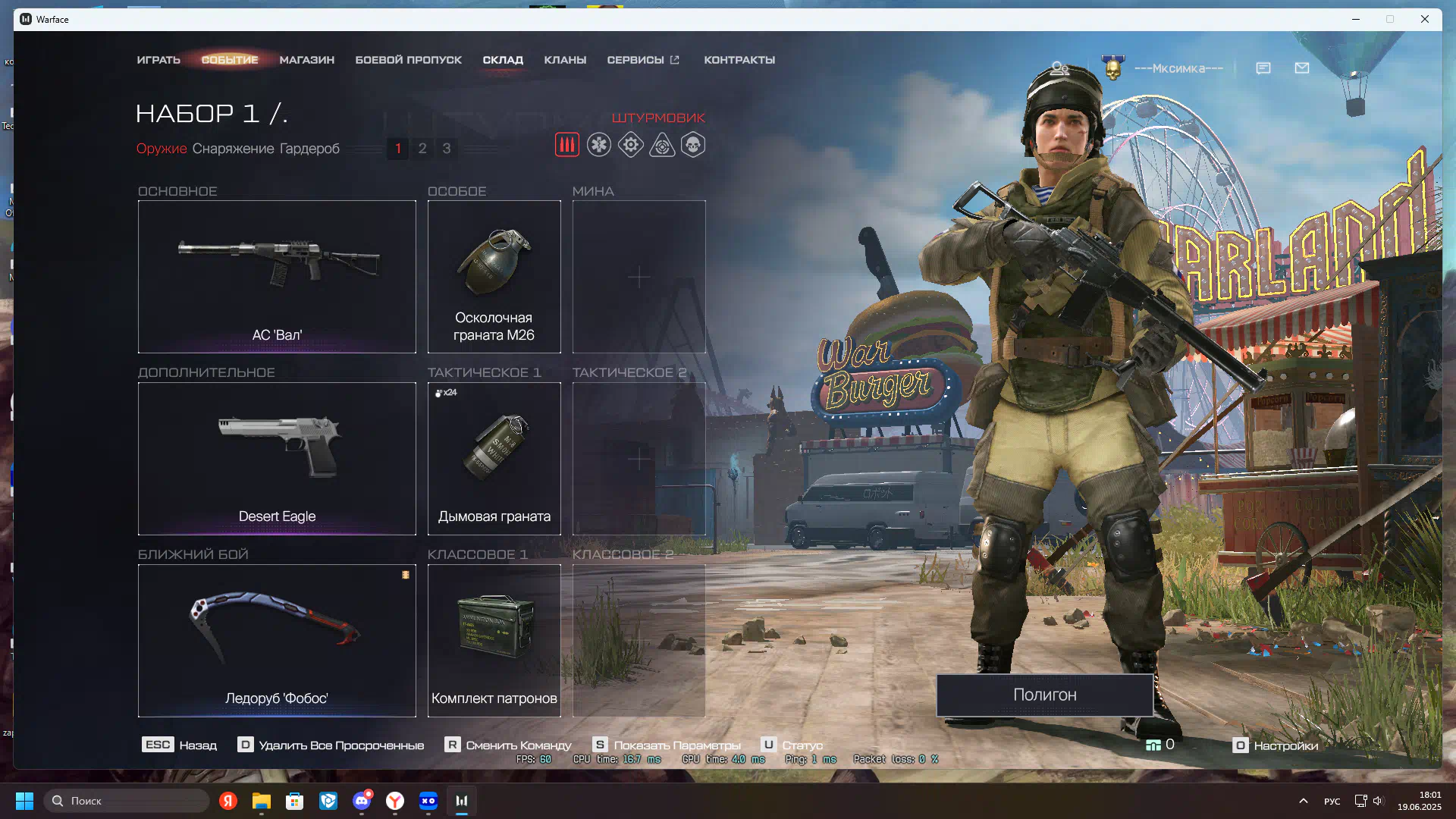The height and width of the screenshot is (819, 1456).
Task: Click the lock badge on Ледоруб slot
Action: (406, 575)
